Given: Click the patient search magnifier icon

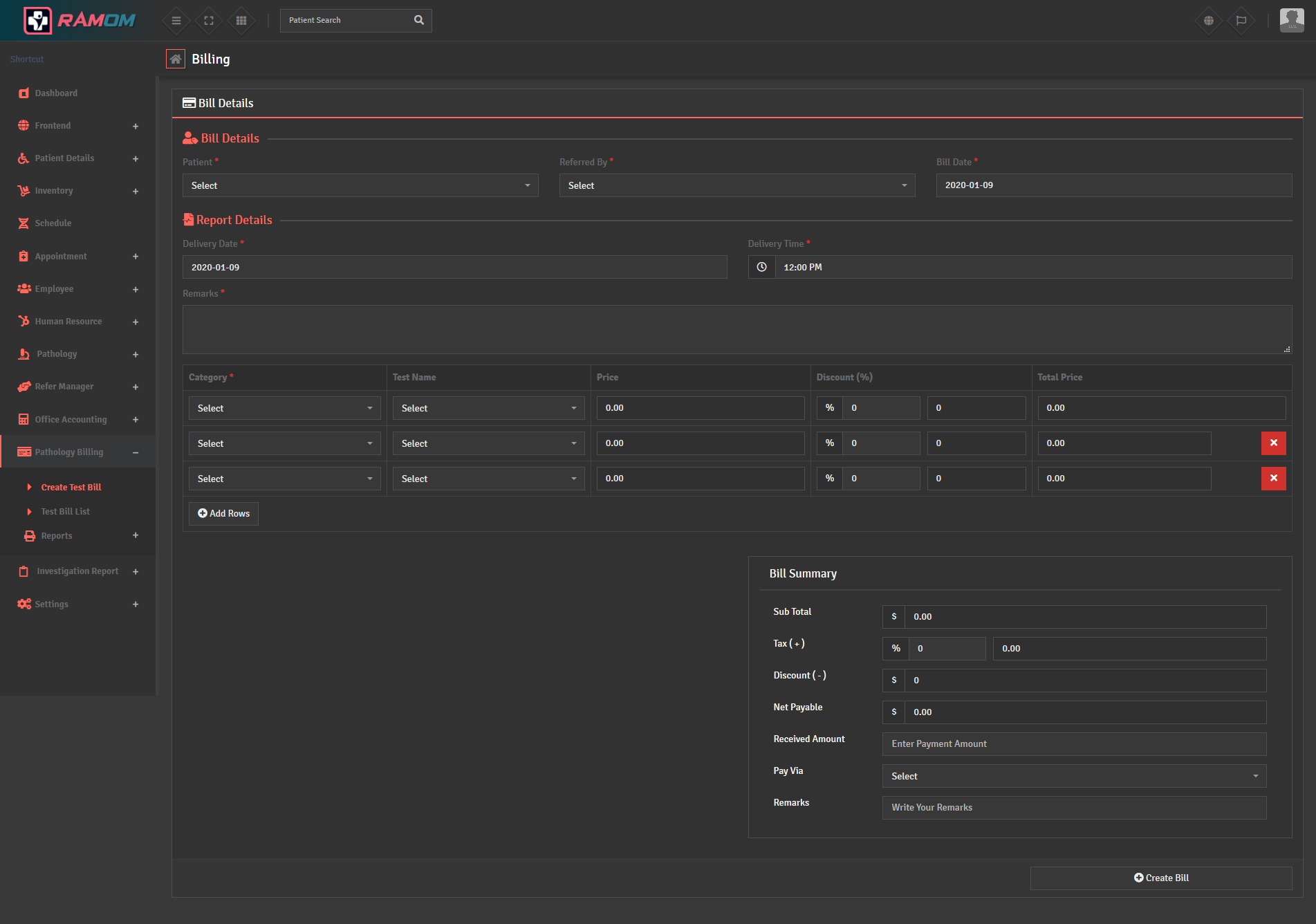Looking at the screenshot, I should (x=418, y=20).
